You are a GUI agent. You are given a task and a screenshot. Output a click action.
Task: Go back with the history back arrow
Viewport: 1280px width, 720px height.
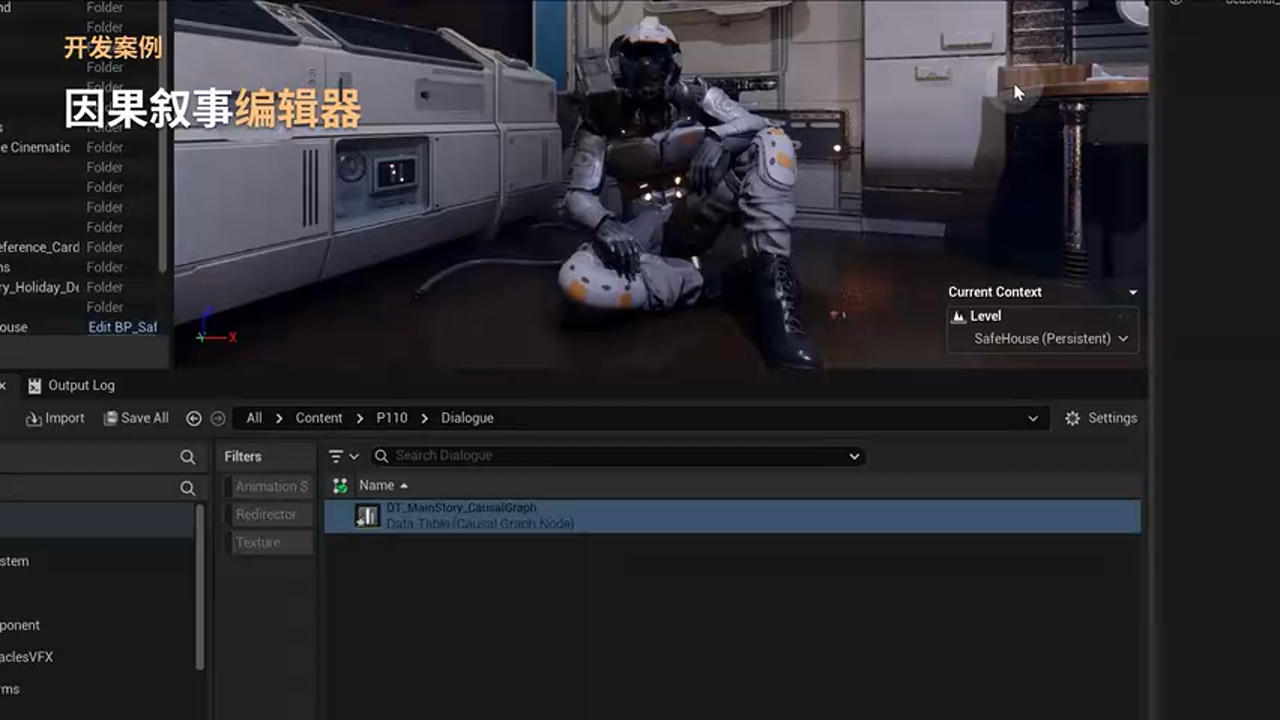tap(194, 419)
